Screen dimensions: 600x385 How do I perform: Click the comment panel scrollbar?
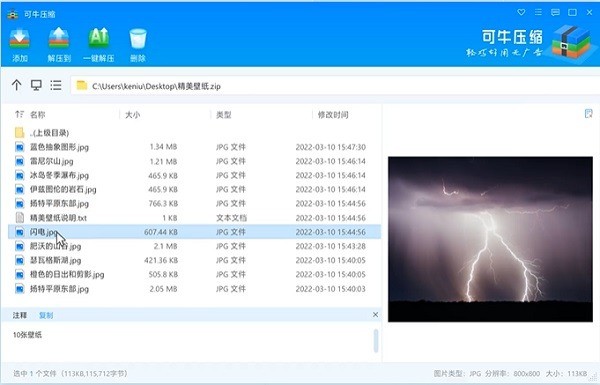click(x=376, y=341)
